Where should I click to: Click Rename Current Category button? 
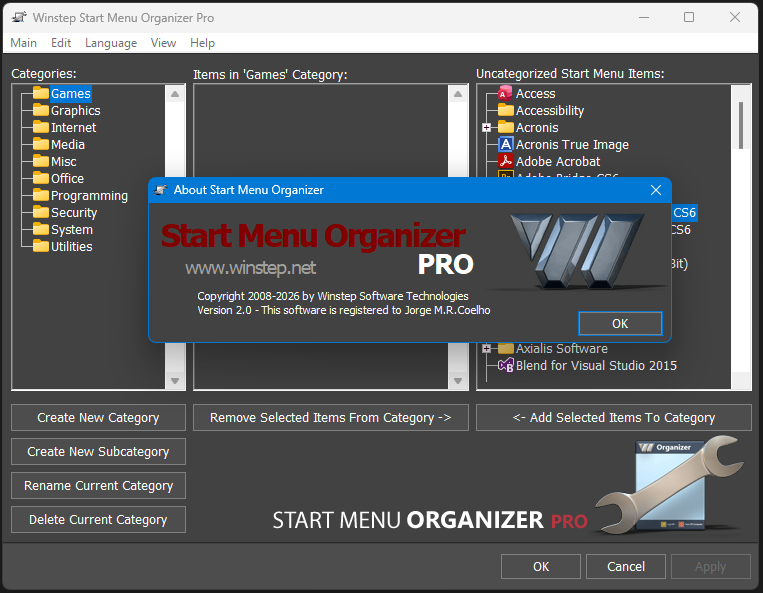(x=98, y=486)
